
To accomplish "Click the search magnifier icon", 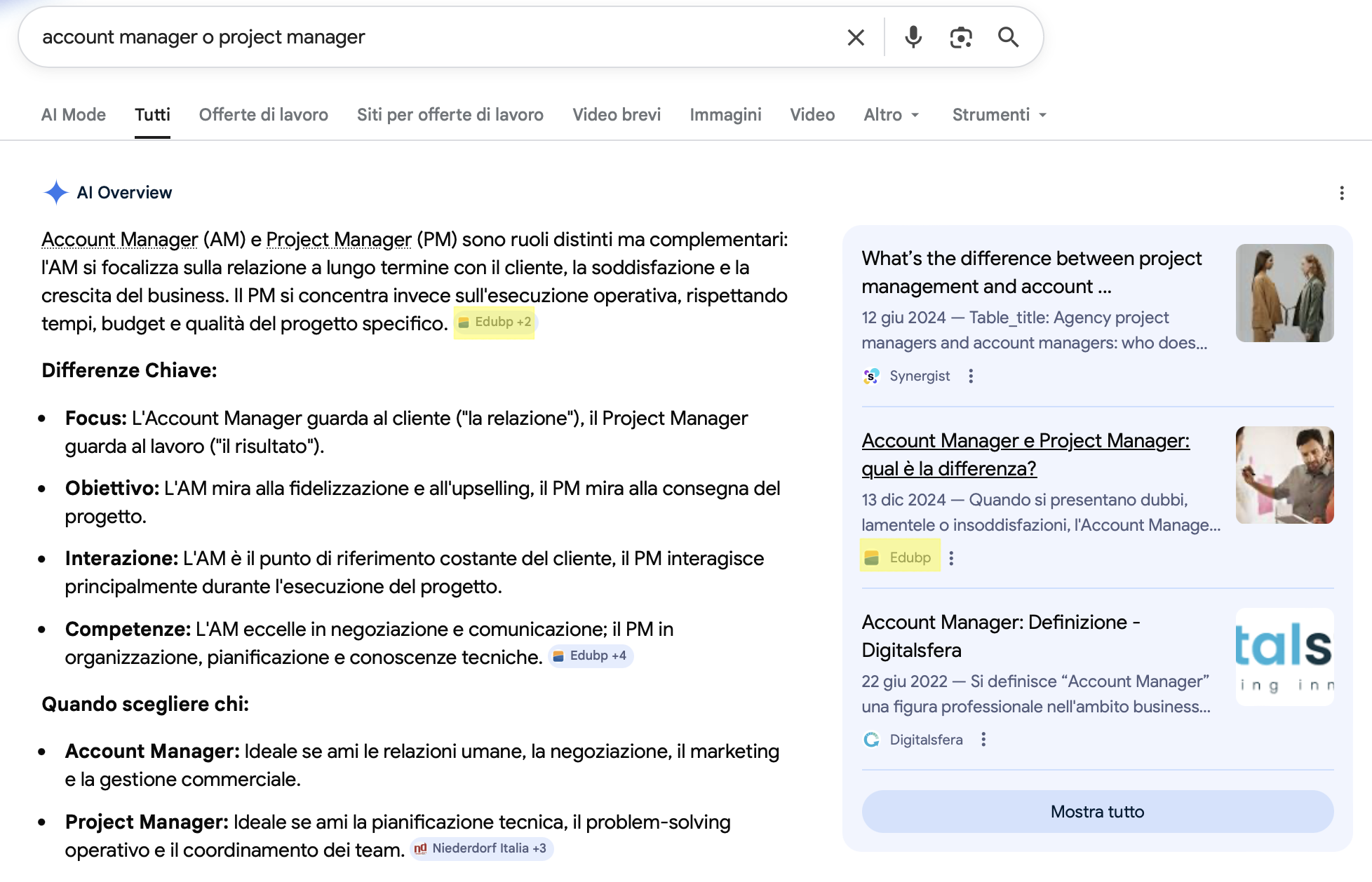I will click(1008, 36).
